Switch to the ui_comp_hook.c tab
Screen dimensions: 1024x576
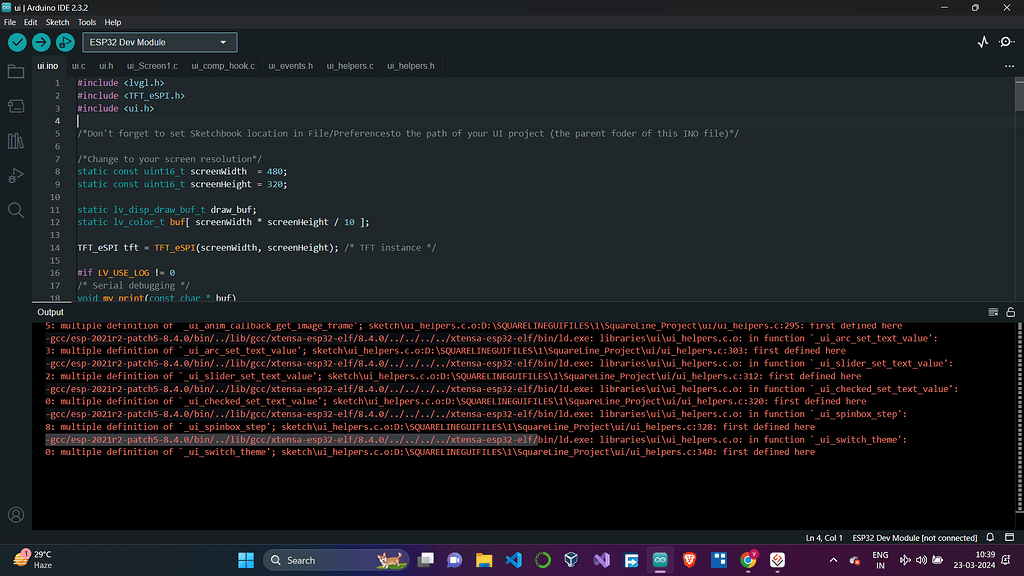point(223,66)
